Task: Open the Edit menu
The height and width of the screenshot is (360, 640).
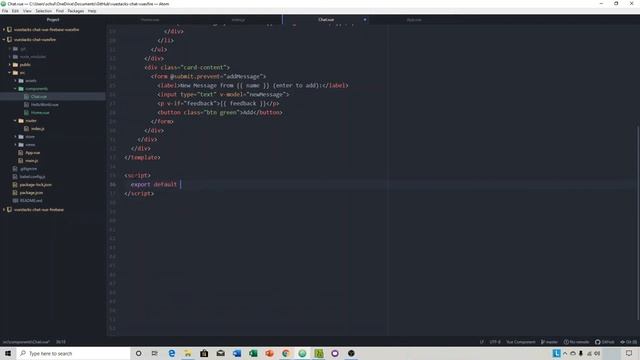Action: click(16, 11)
